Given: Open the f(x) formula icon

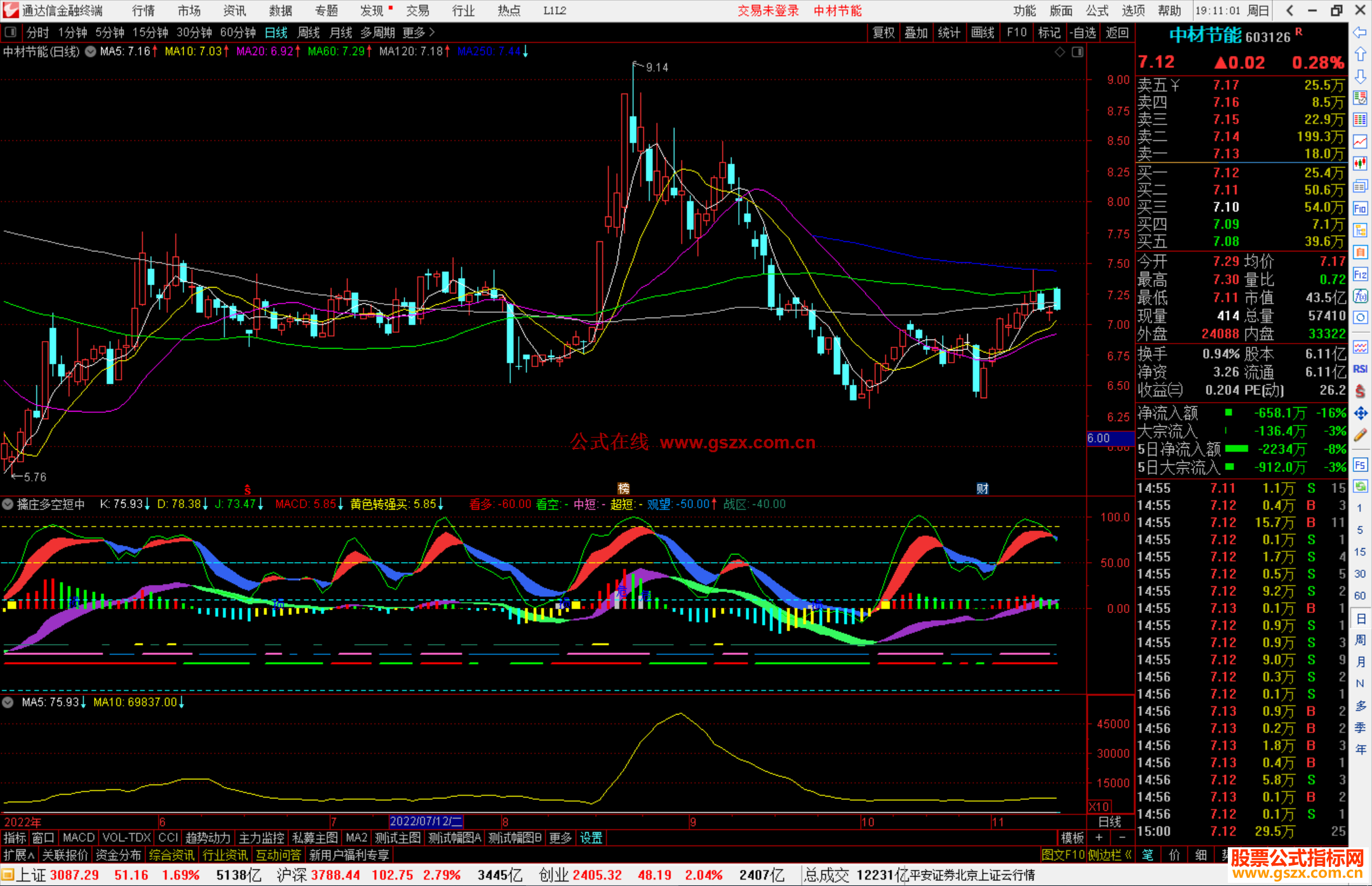Looking at the screenshot, I should point(1360,296).
